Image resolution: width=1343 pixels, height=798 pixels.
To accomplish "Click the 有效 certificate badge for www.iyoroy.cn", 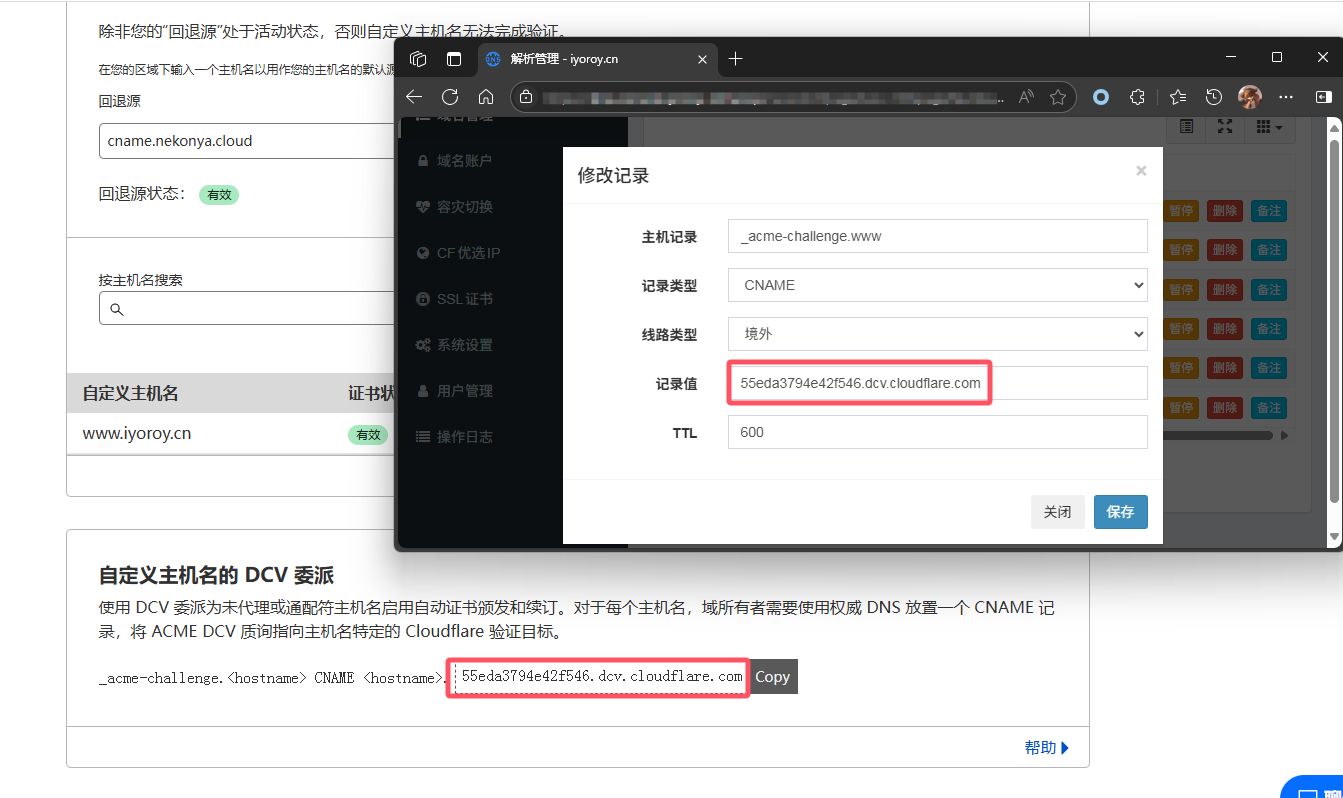I will (x=368, y=435).
